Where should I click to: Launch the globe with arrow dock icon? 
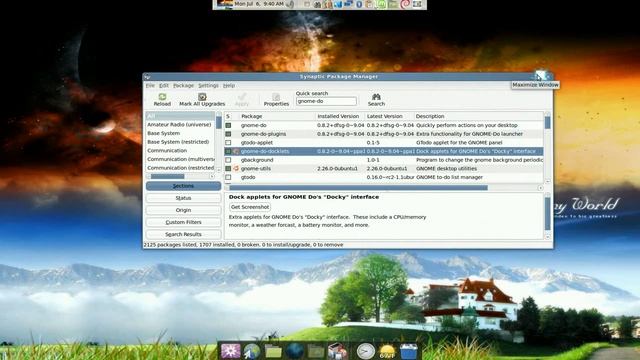pyautogui.click(x=252, y=351)
